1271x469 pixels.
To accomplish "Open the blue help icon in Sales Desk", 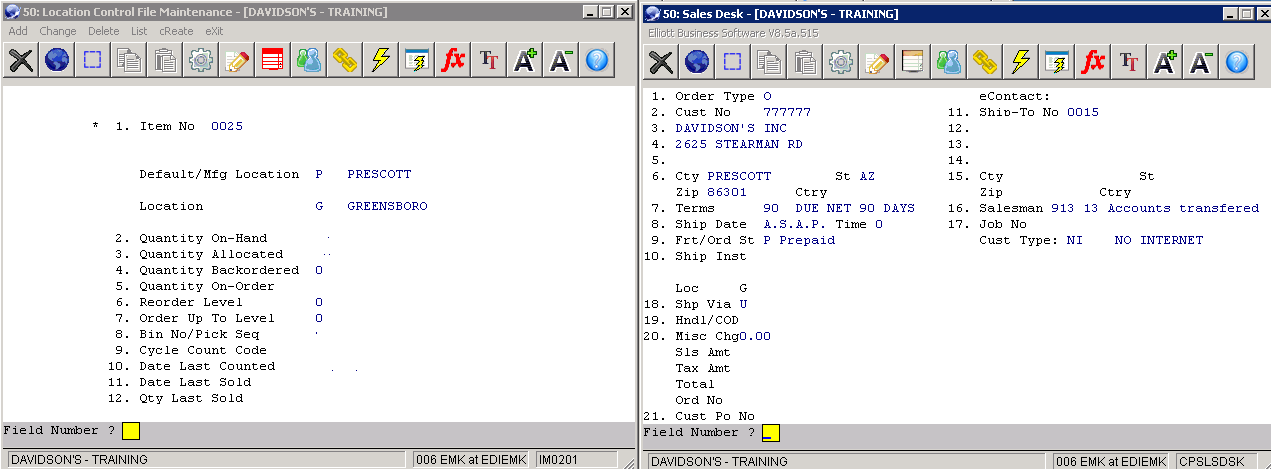I will point(1237,62).
